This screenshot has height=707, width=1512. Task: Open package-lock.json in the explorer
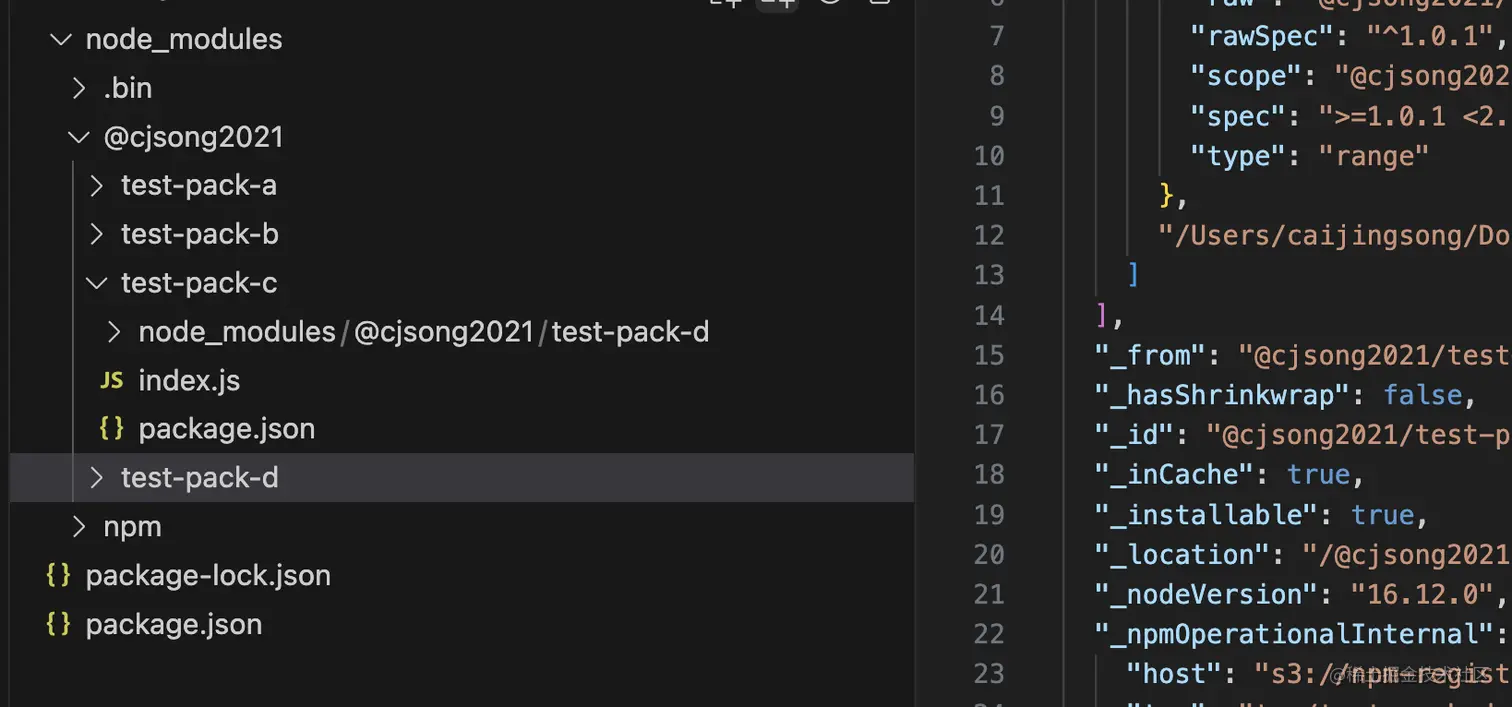208,575
